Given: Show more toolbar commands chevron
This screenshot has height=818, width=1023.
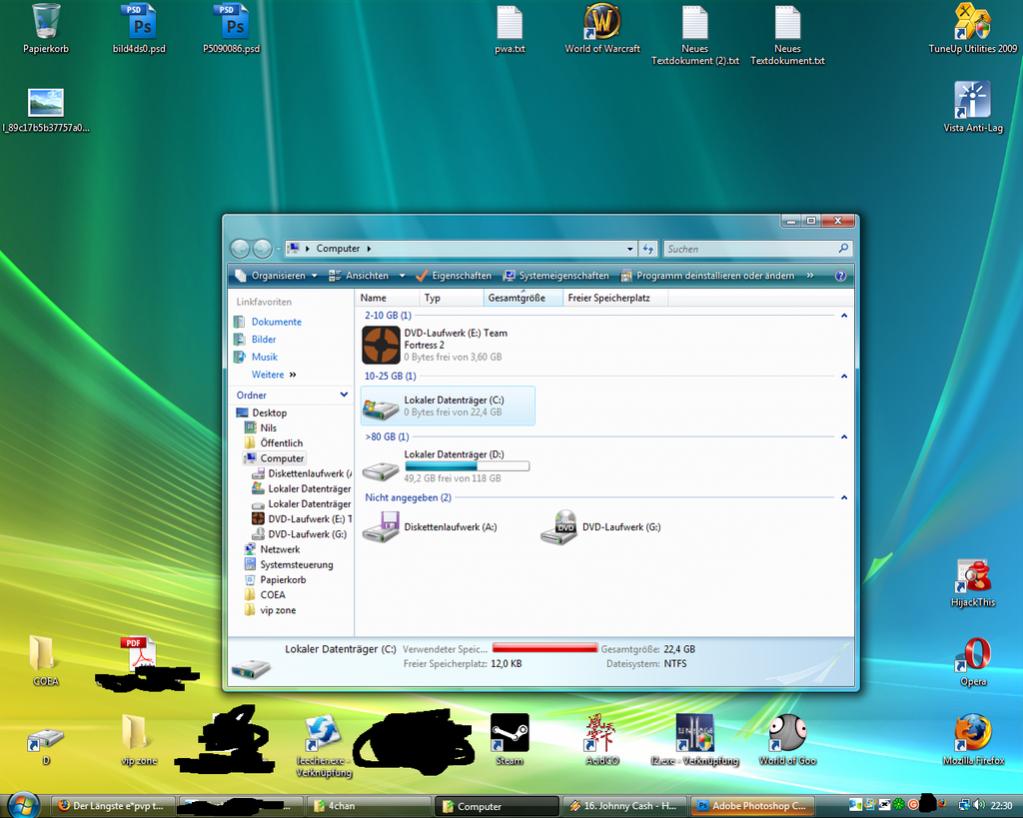Looking at the screenshot, I should point(810,276).
